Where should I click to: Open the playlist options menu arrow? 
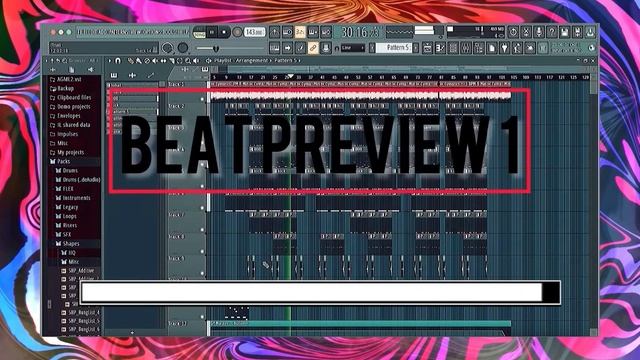tap(109, 61)
